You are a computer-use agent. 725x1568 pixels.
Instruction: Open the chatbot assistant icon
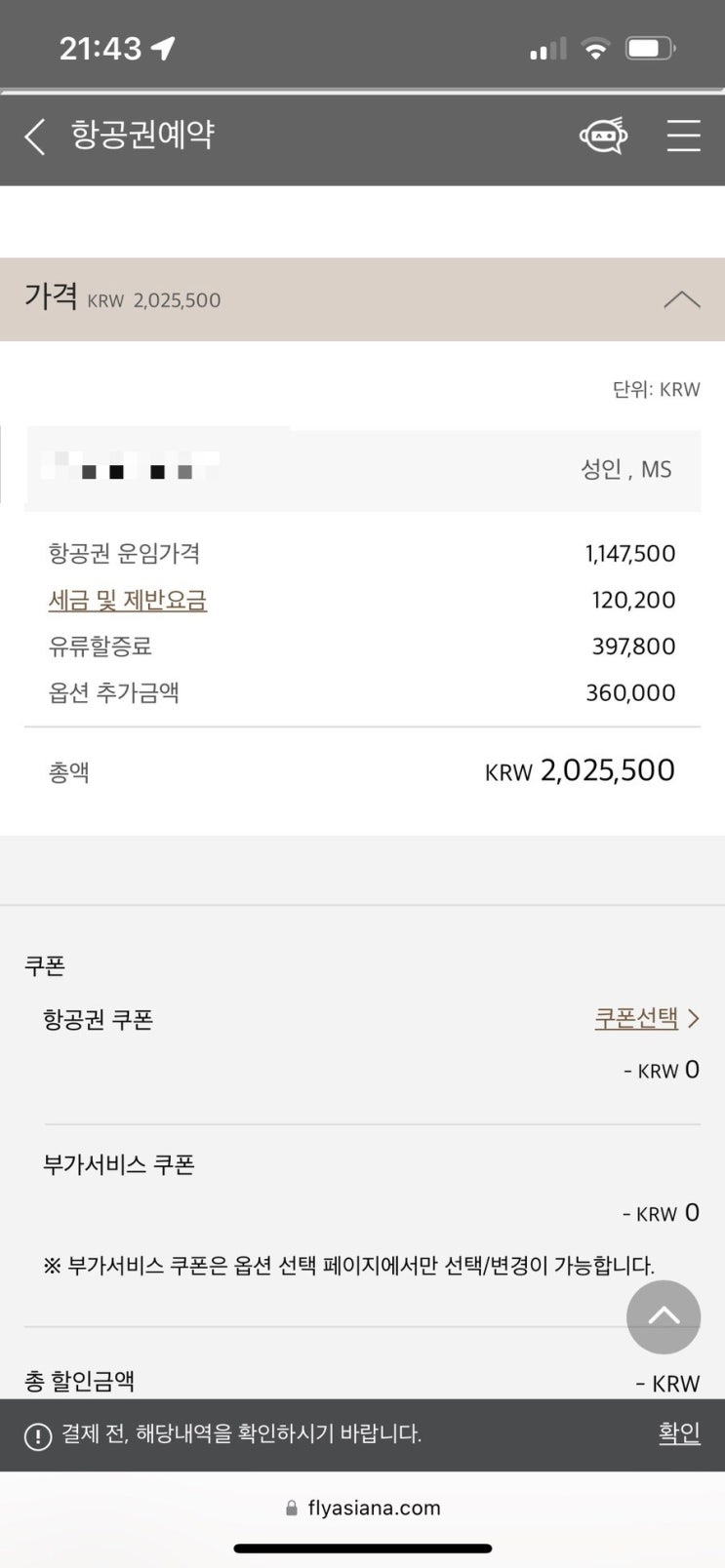pos(603,137)
